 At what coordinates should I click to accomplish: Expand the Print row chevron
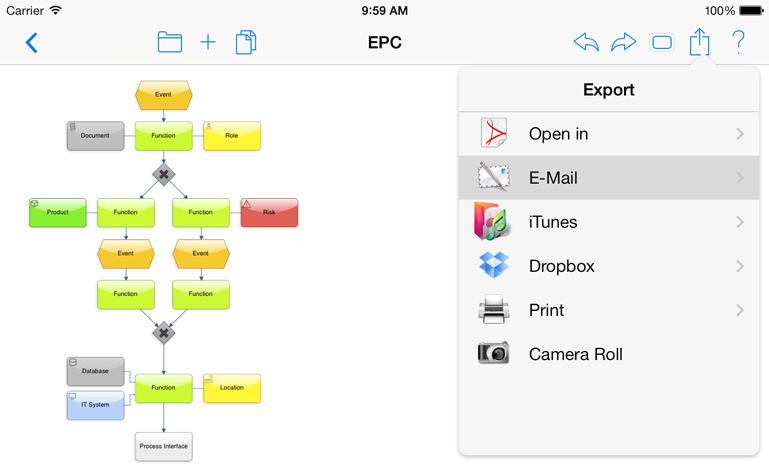click(x=740, y=310)
